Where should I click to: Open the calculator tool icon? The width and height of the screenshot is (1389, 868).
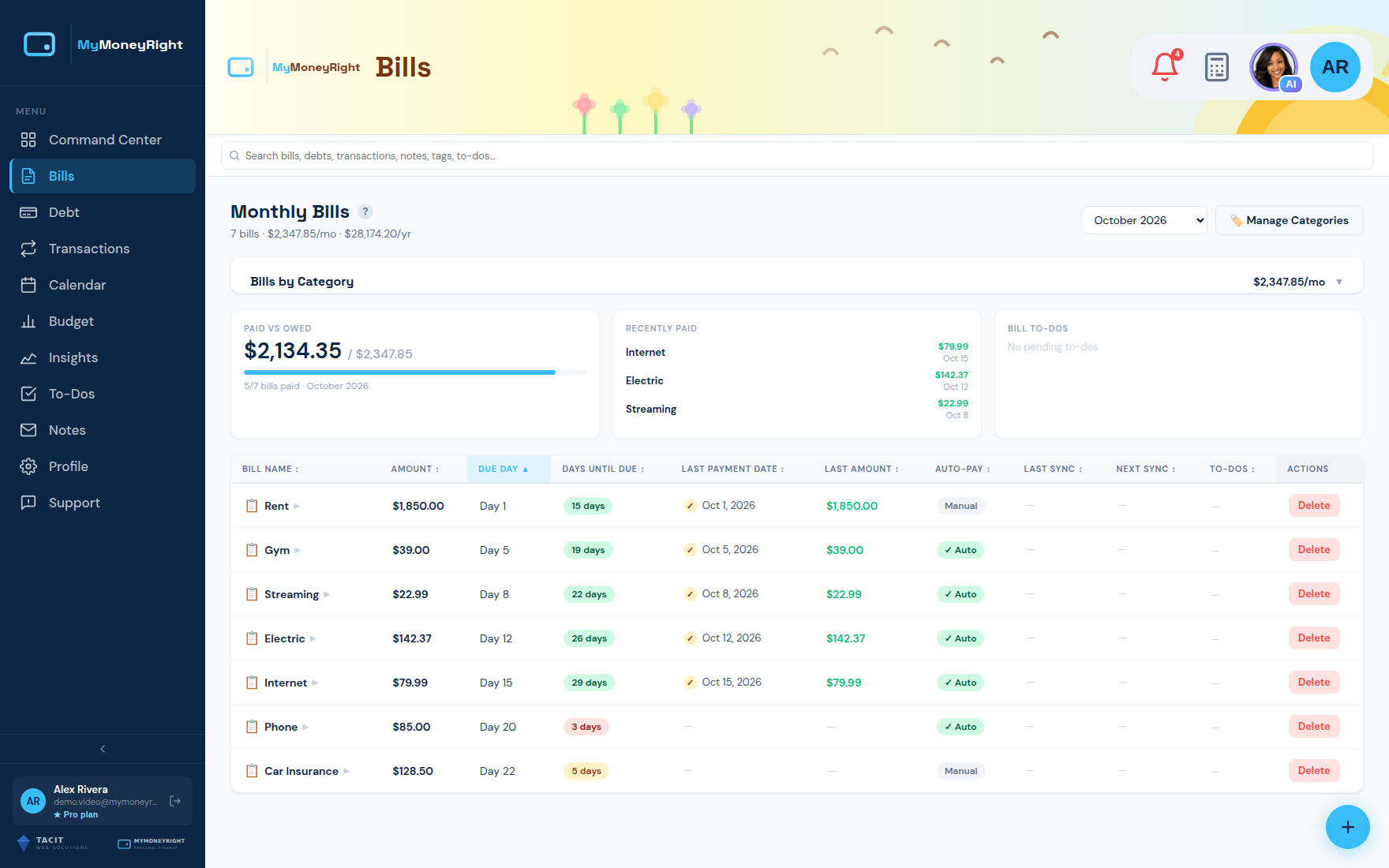[1217, 67]
